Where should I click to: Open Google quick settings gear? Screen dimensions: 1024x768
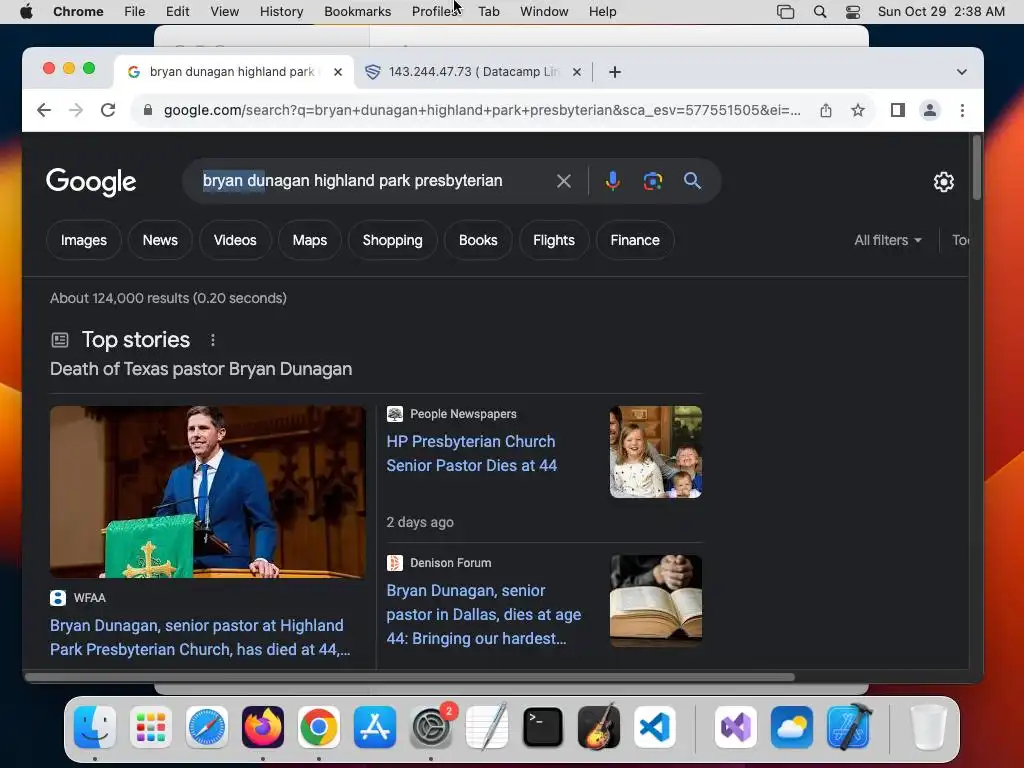click(943, 182)
